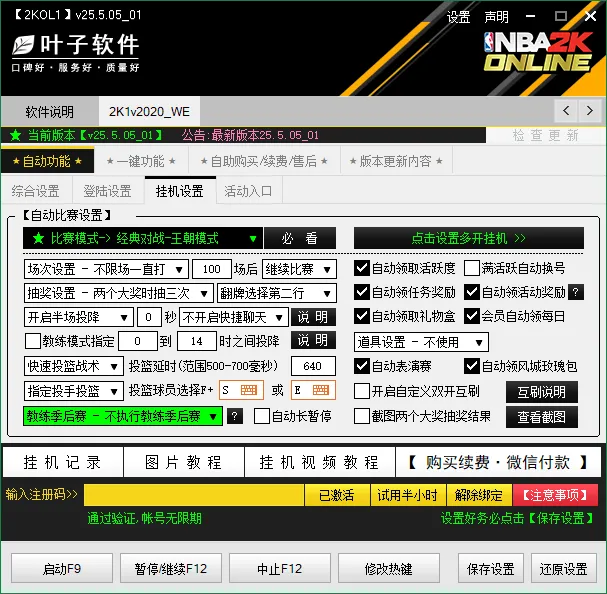The width and height of the screenshot is (607, 594).
Task: Click the 叶子软件 leaf logo
Action: [x=23, y=45]
